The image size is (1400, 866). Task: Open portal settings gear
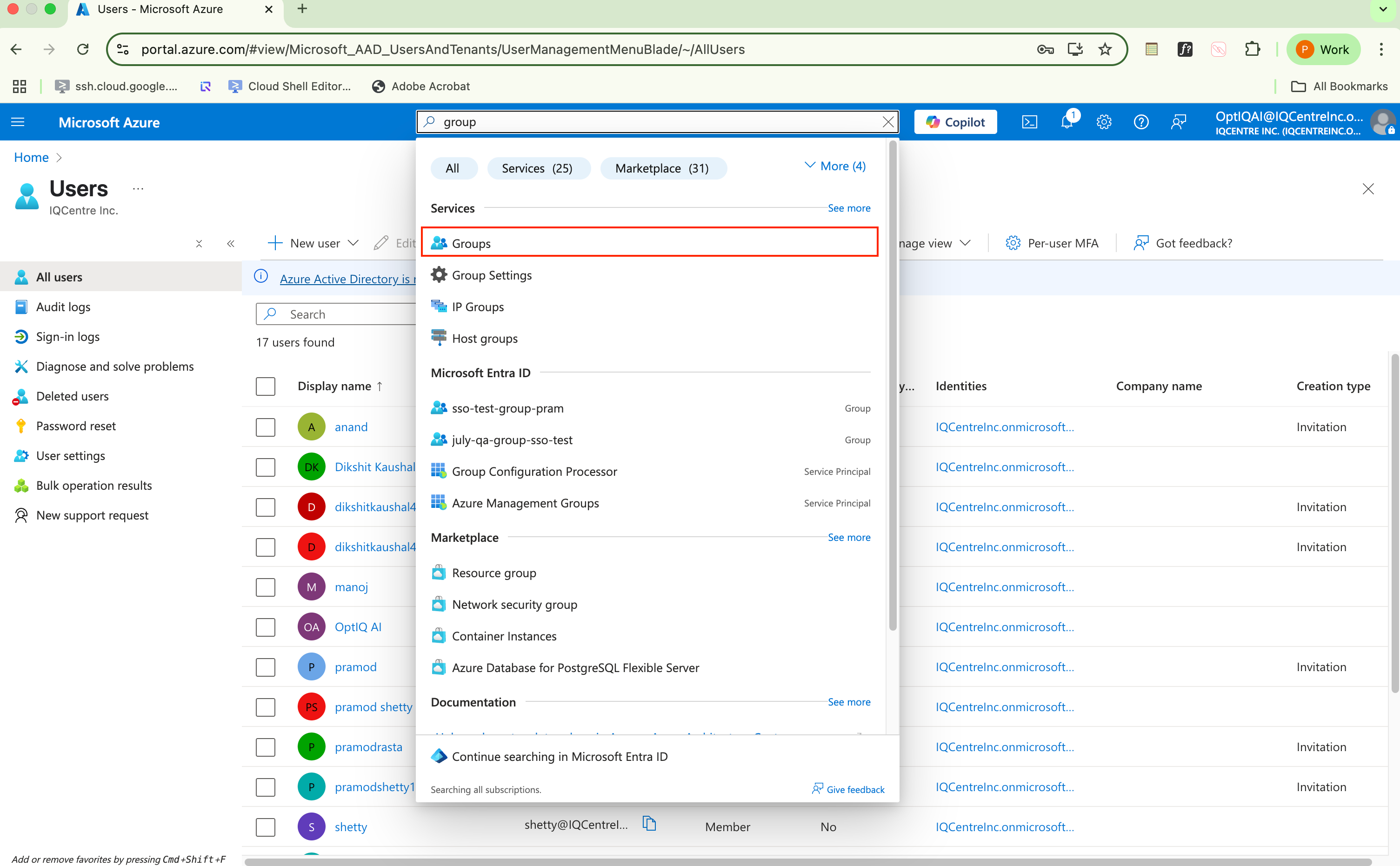point(1104,122)
